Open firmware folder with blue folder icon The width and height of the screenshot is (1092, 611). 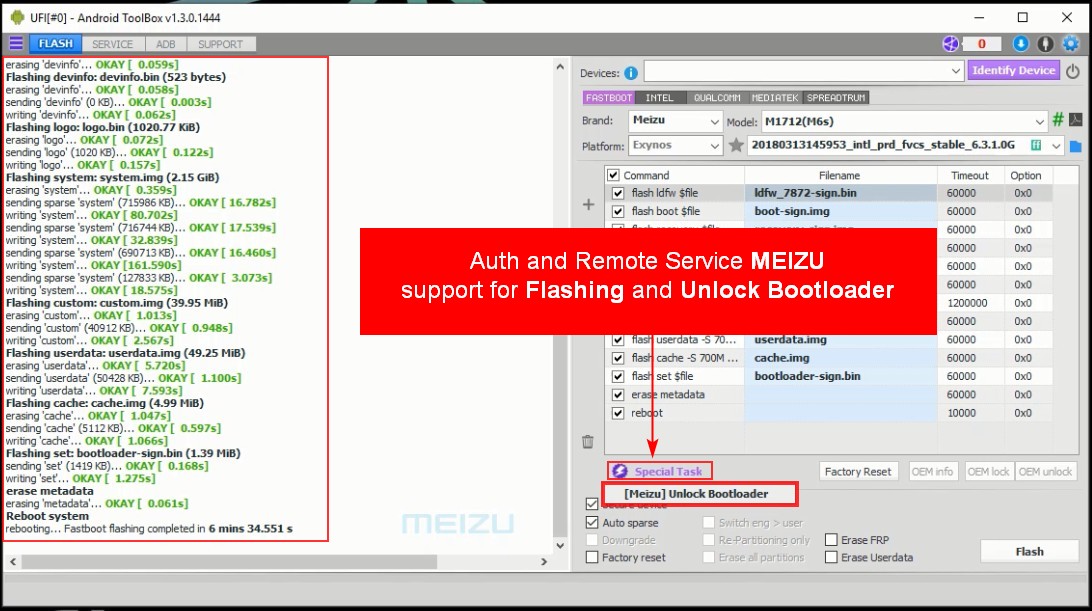point(1076,146)
